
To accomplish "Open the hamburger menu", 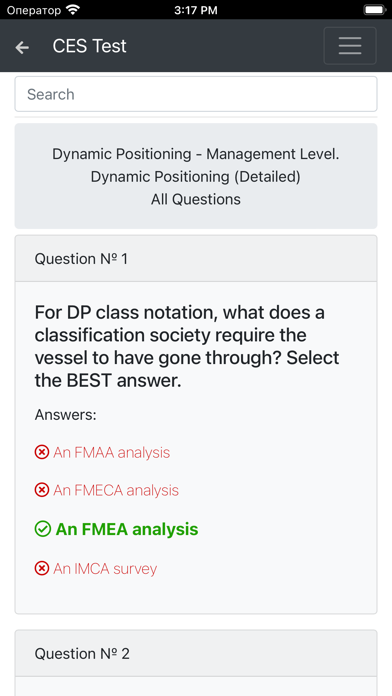I will [350, 46].
